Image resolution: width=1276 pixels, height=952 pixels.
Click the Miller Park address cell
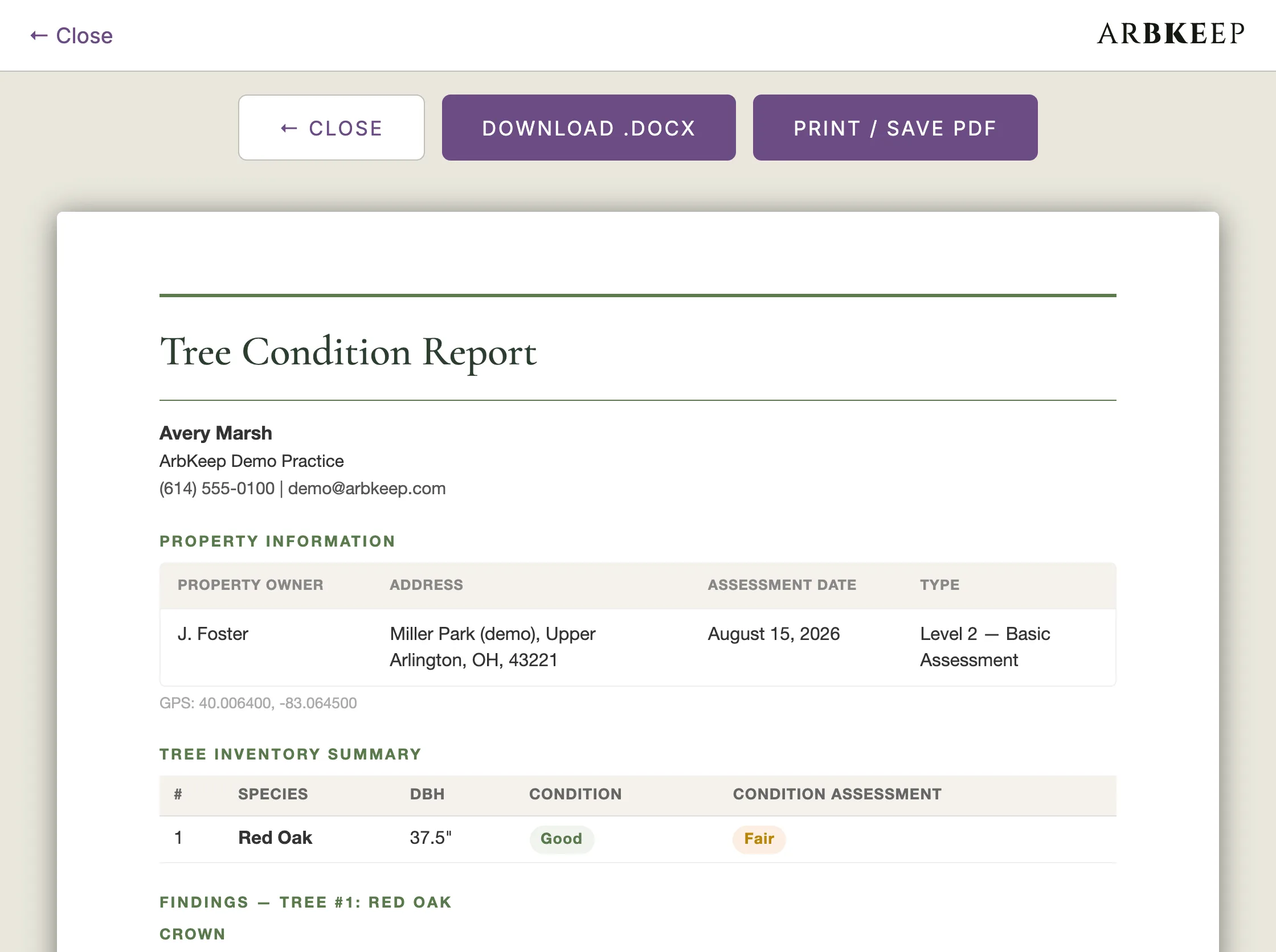click(492, 647)
